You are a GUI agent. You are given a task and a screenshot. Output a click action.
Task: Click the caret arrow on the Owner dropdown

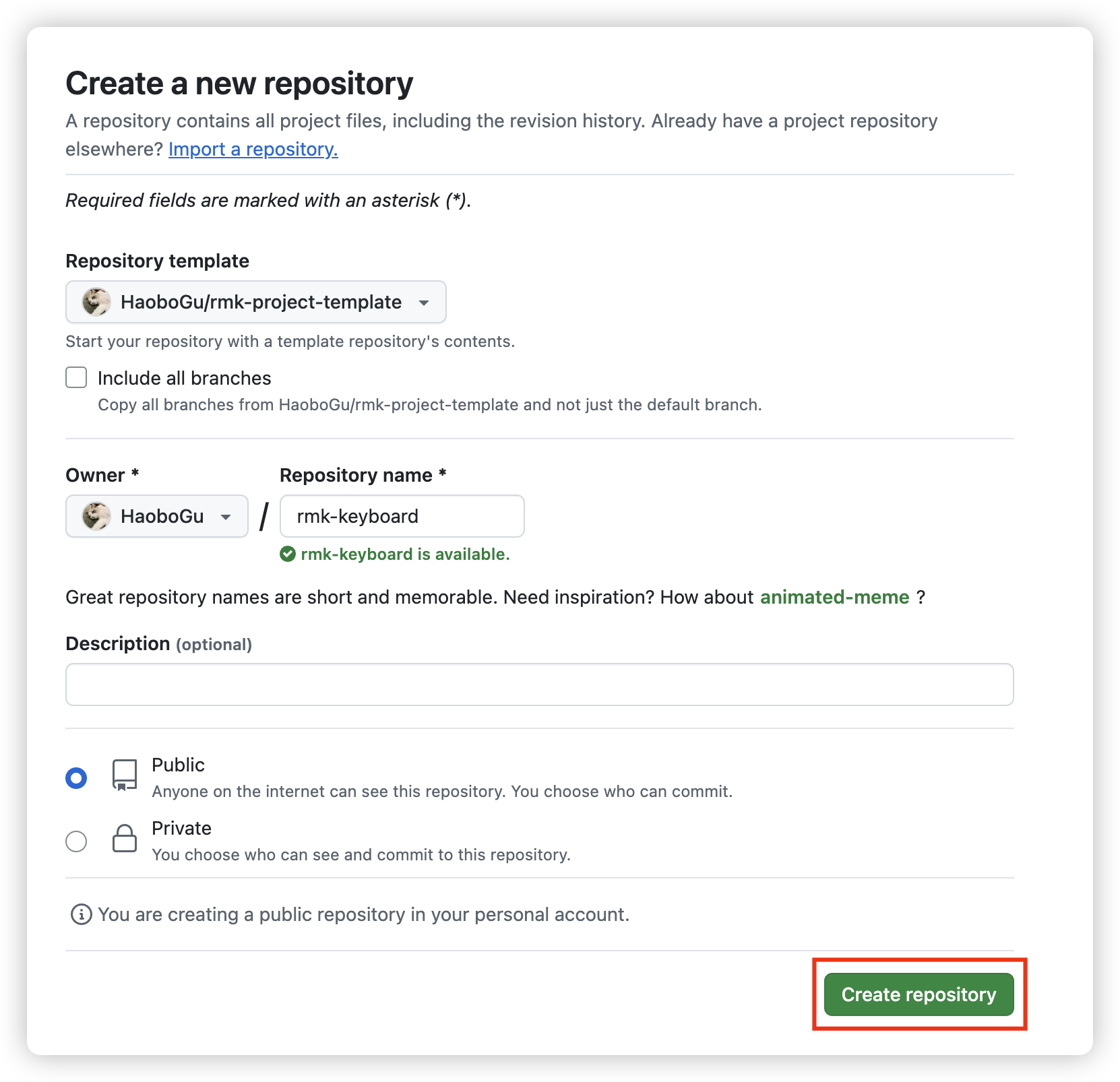click(x=227, y=517)
